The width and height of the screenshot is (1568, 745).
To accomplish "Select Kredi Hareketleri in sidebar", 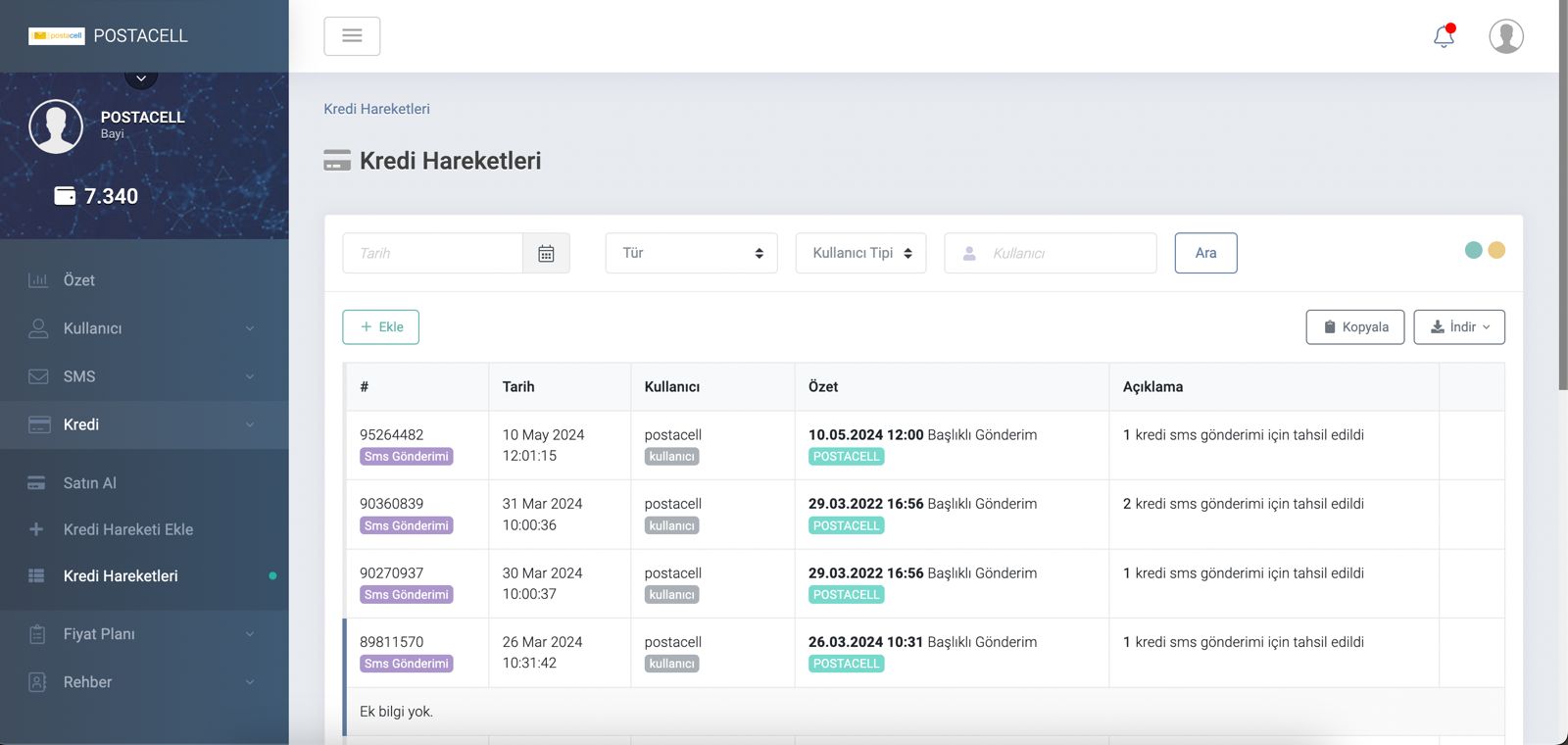I will (144, 575).
